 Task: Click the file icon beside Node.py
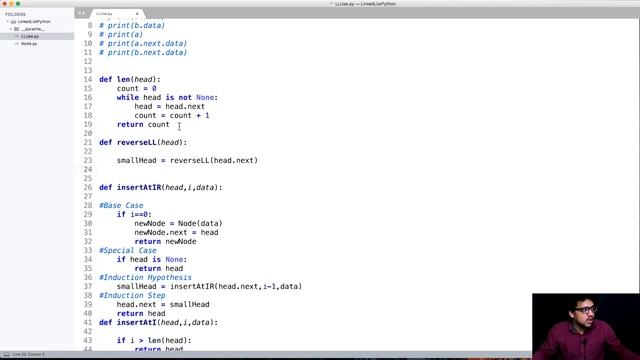point(17,44)
